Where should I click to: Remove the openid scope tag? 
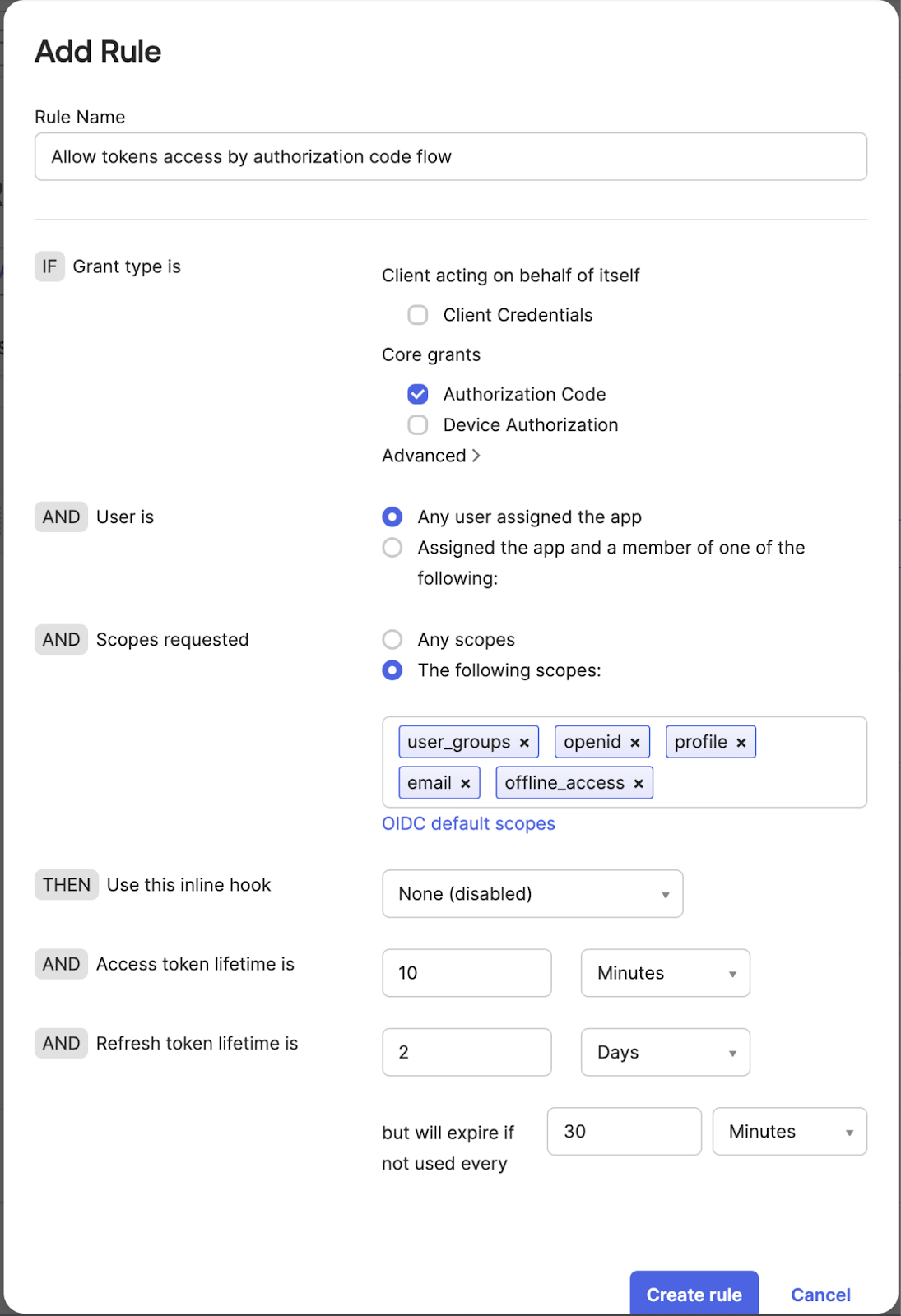(x=635, y=743)
